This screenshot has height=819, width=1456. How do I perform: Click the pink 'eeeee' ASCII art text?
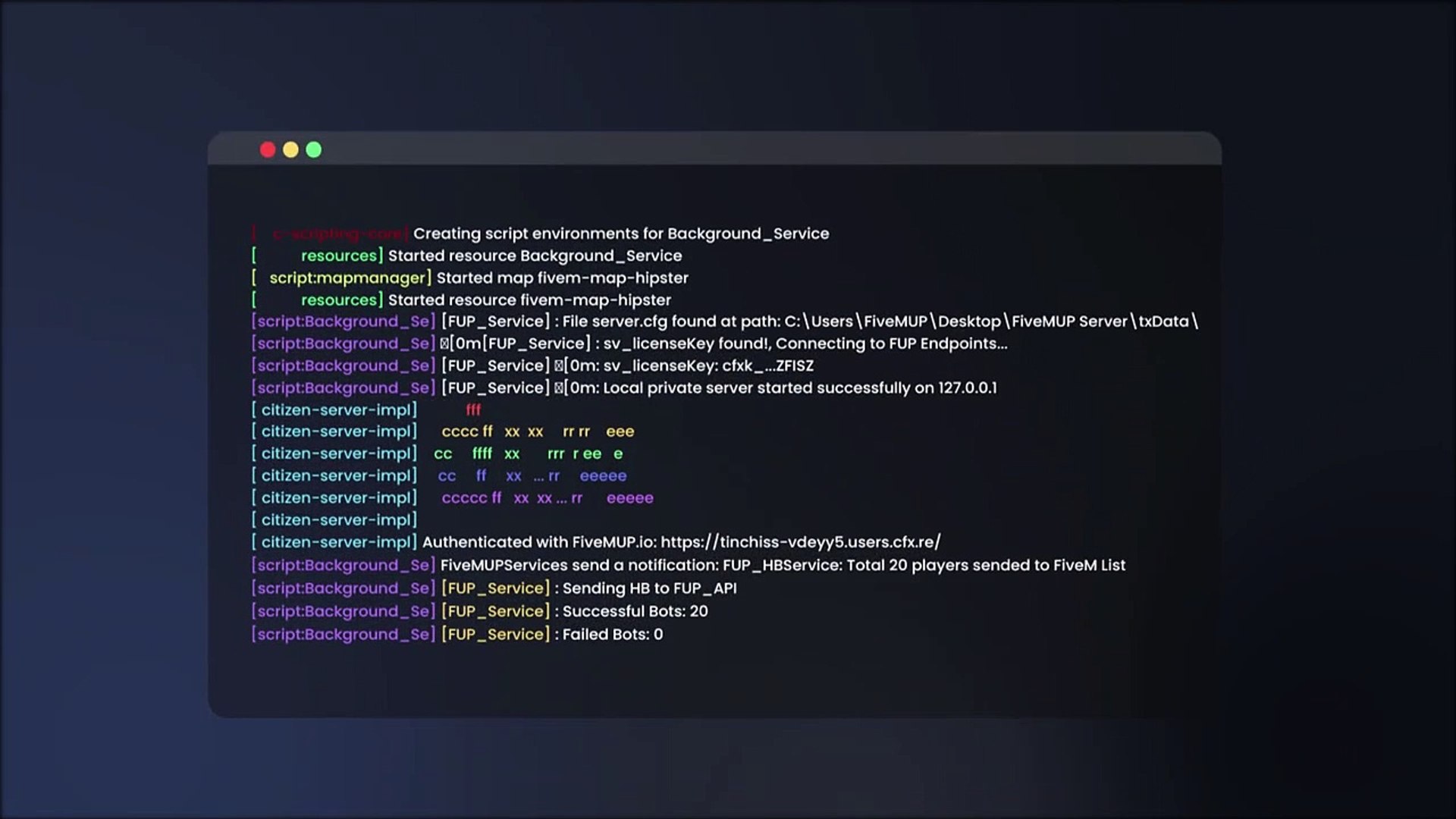pos(629,498)
